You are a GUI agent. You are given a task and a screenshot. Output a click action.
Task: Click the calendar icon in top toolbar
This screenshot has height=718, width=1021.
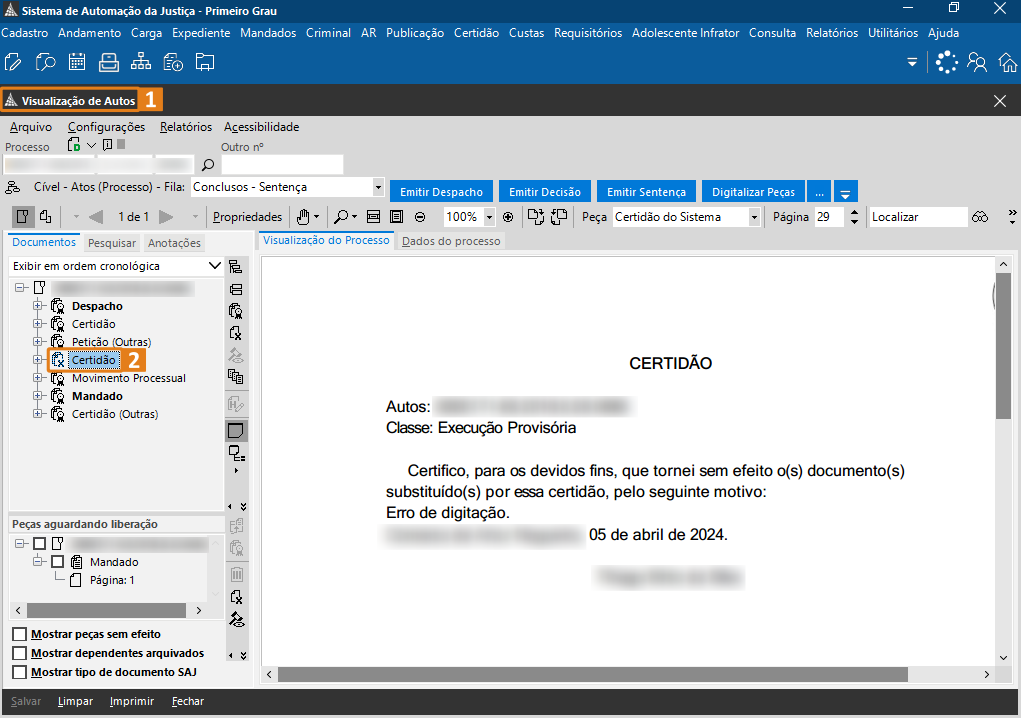77,63
